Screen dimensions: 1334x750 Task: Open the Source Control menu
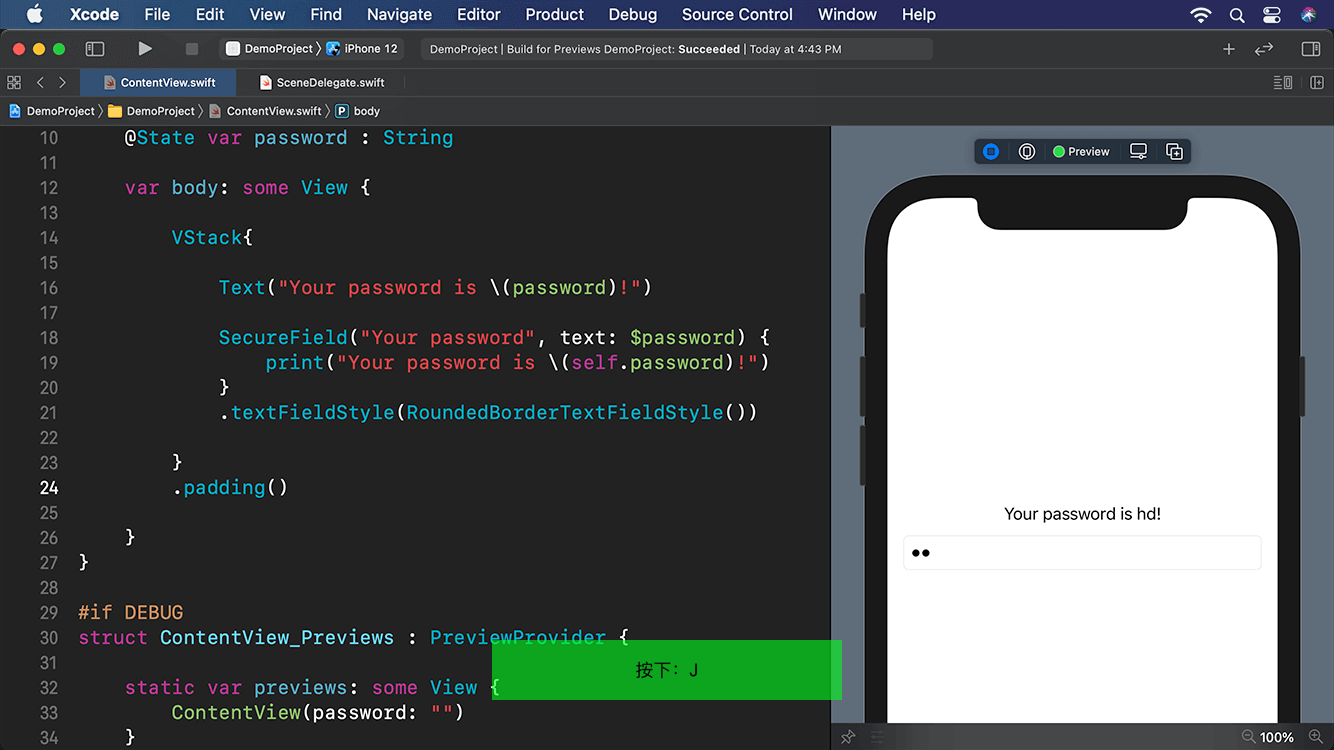[x=737, y=14]
